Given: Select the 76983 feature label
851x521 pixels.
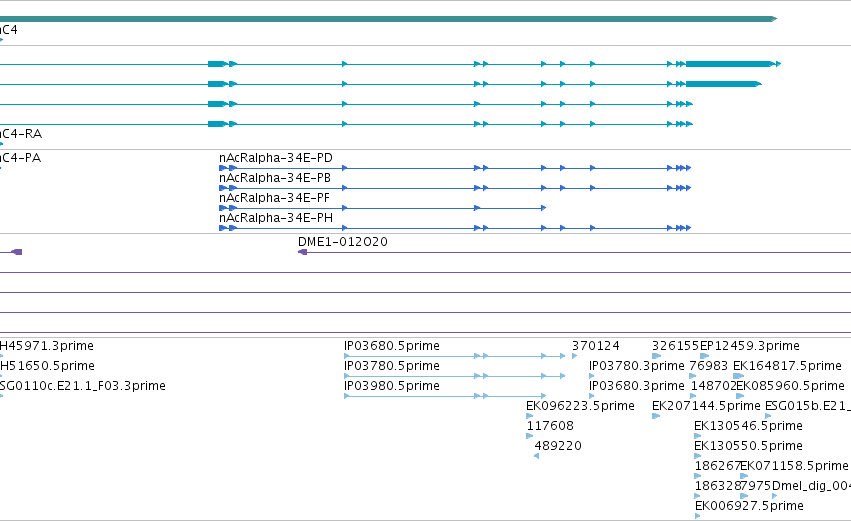Looking at the screenshot, I should (x=709, y=366).
